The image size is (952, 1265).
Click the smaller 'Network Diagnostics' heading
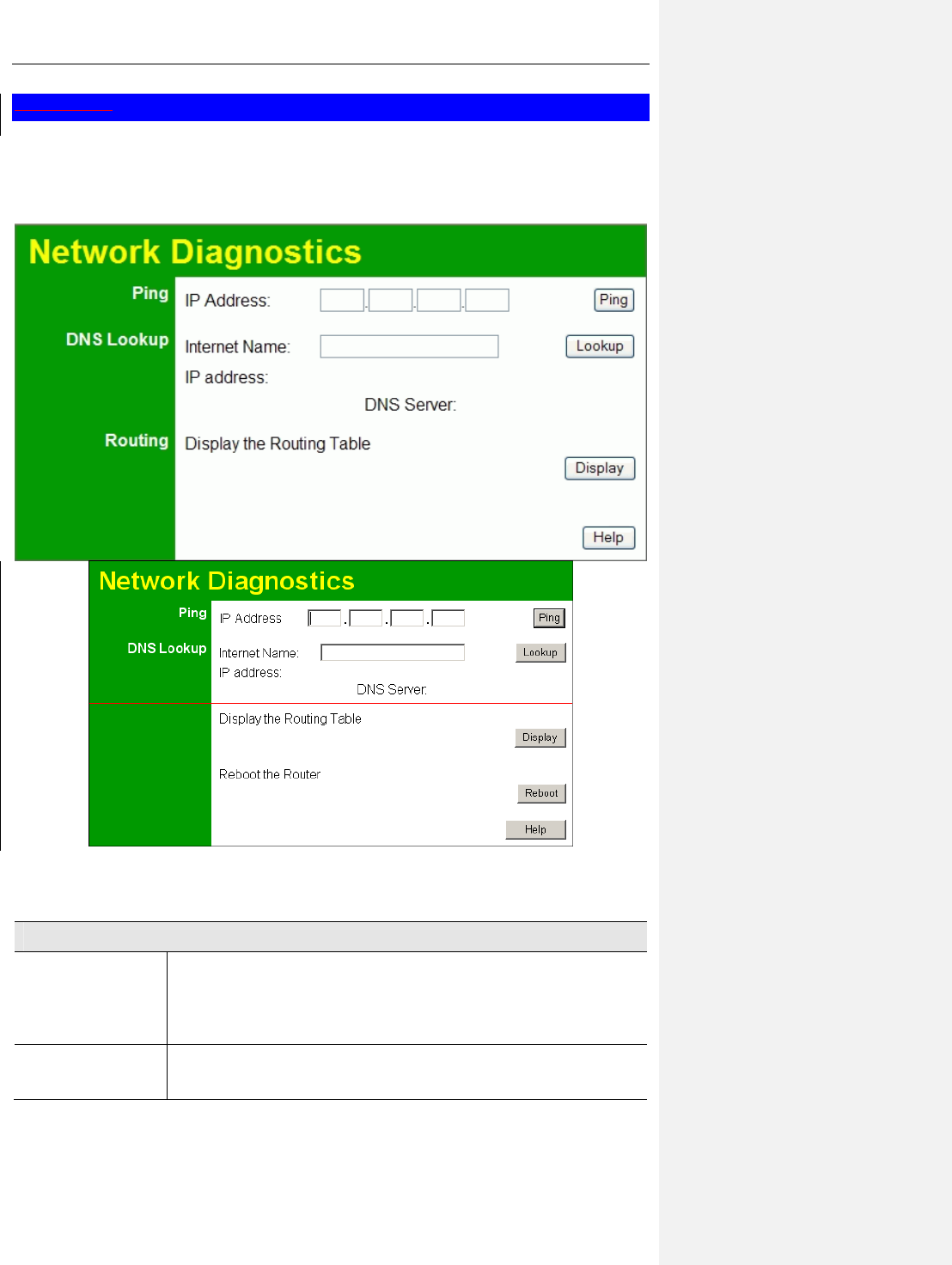227,581
